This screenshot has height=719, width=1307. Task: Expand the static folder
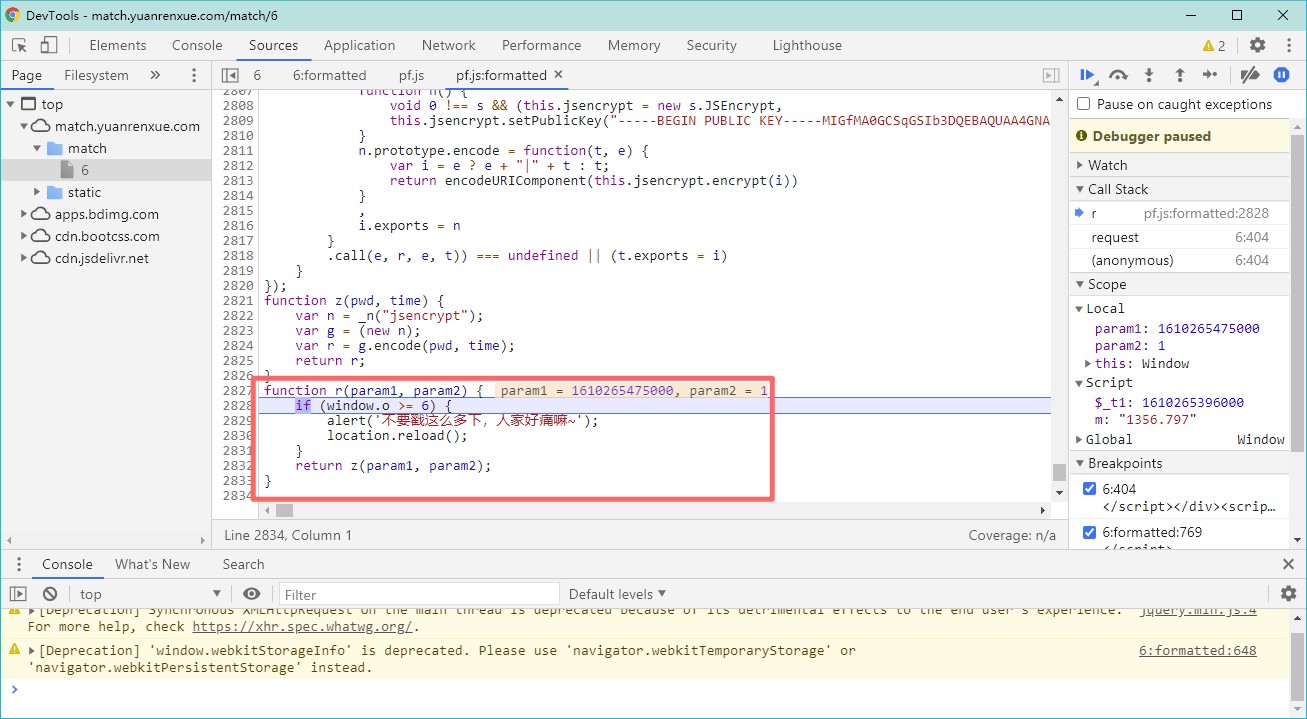point(38,192)
